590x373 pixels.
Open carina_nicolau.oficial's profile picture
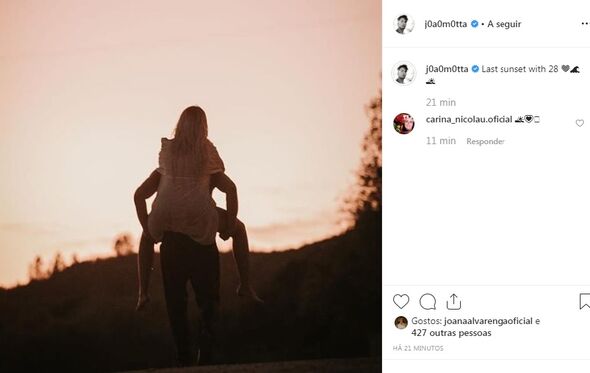click(404, 123)
